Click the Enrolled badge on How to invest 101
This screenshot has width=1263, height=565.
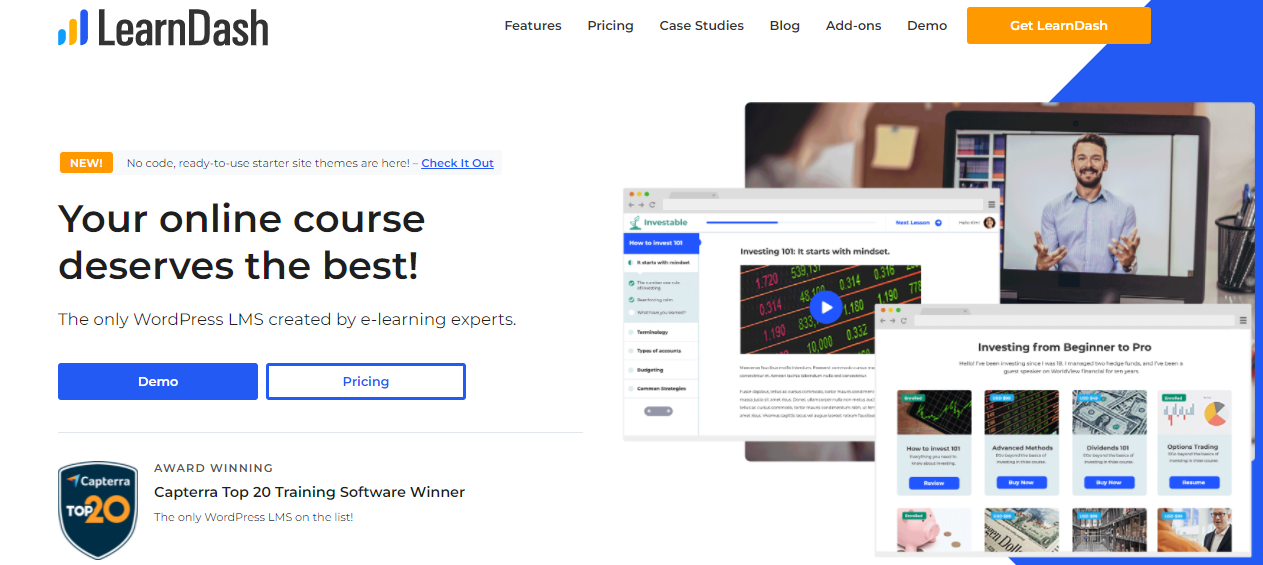(913, 398)
